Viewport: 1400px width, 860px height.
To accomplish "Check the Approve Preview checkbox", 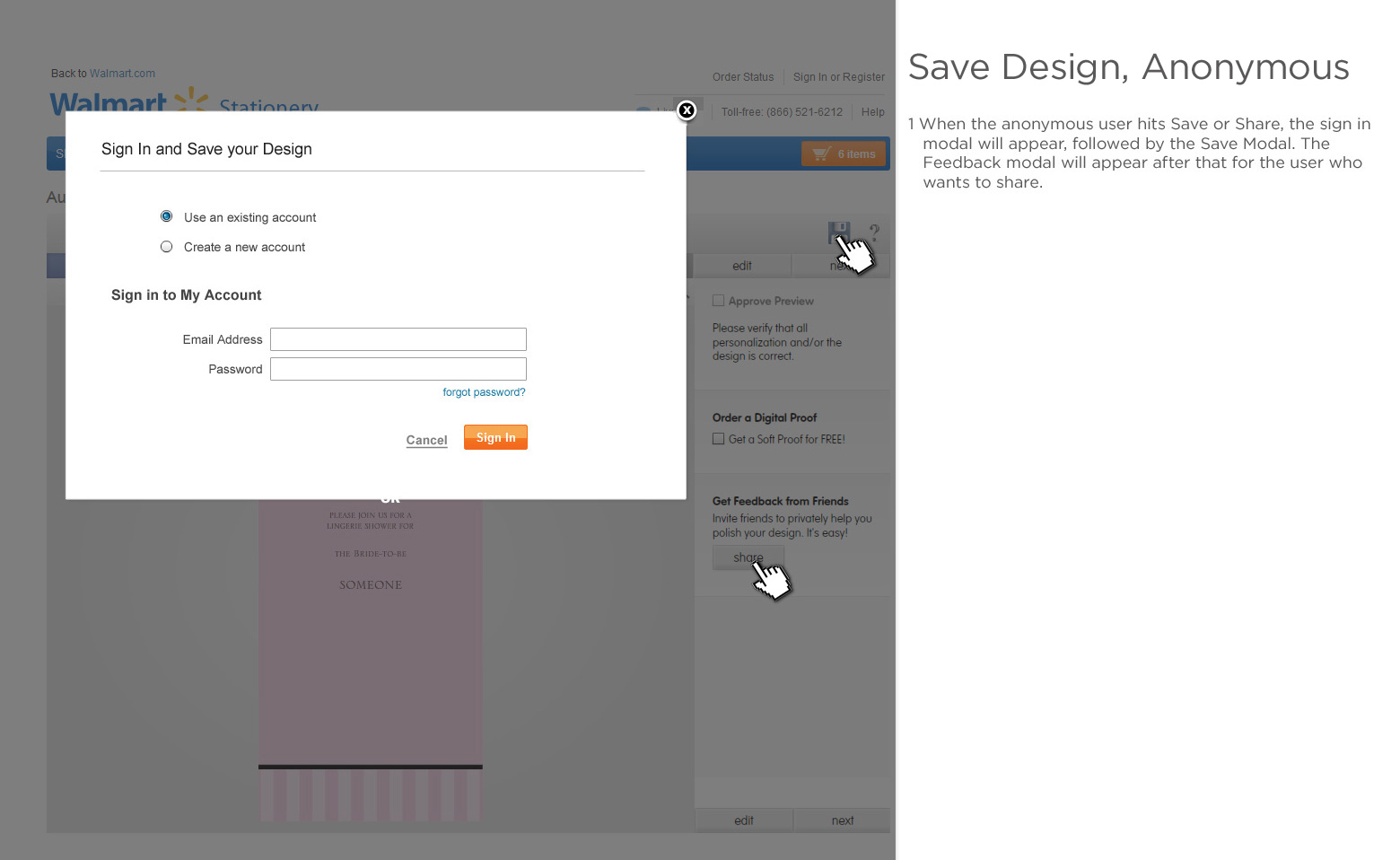I will pyautogui.click(x=718, y=300).
